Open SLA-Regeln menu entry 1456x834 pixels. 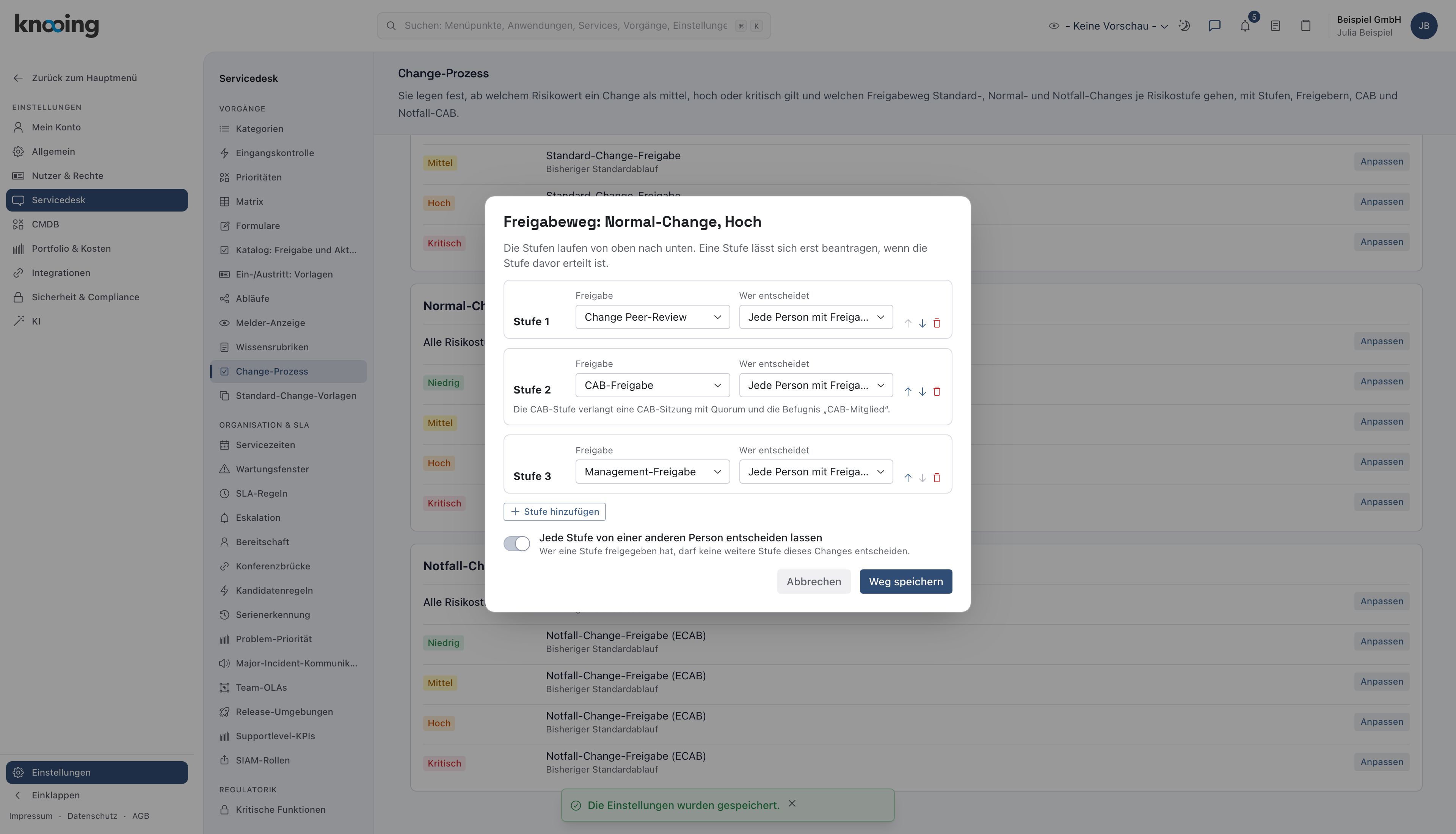click(x=289, y=494)
